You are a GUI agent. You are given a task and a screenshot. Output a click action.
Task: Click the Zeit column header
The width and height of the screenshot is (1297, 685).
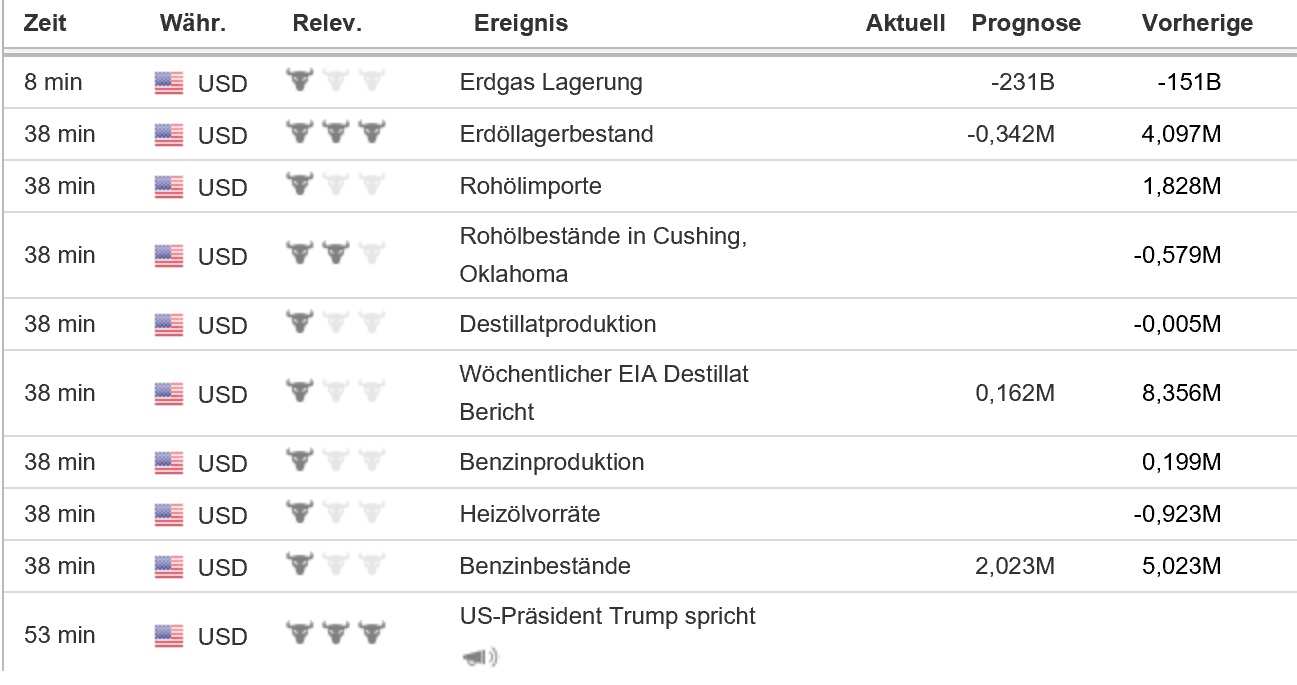click(45, 23)
